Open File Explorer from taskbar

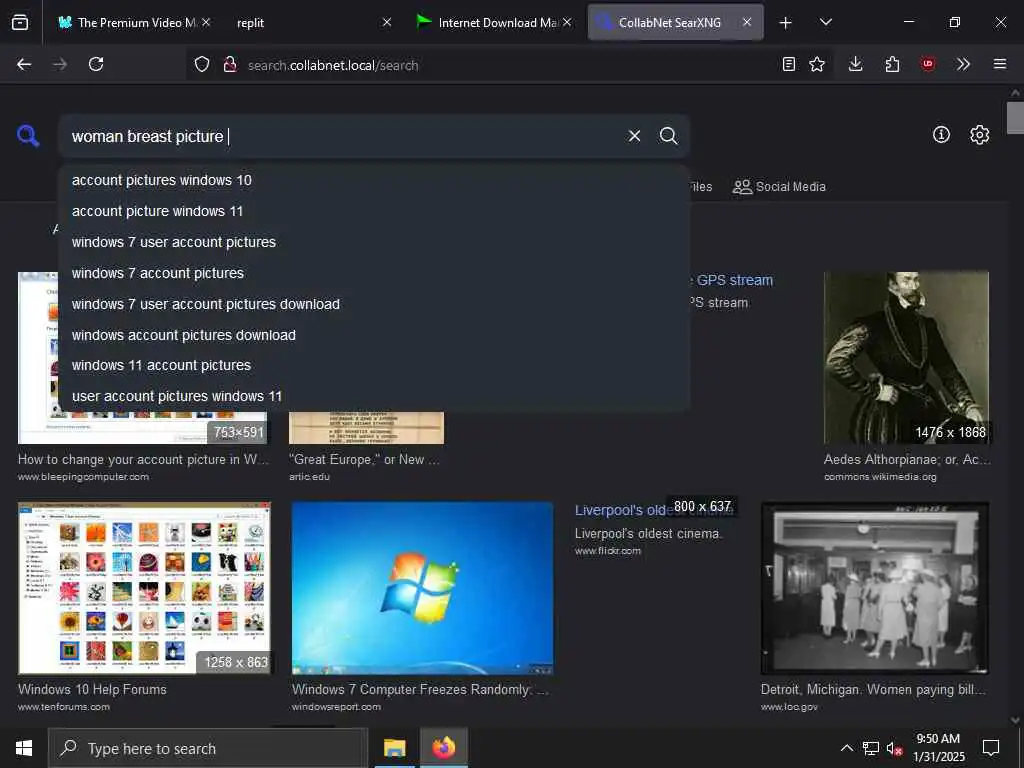tap(394, 748)
